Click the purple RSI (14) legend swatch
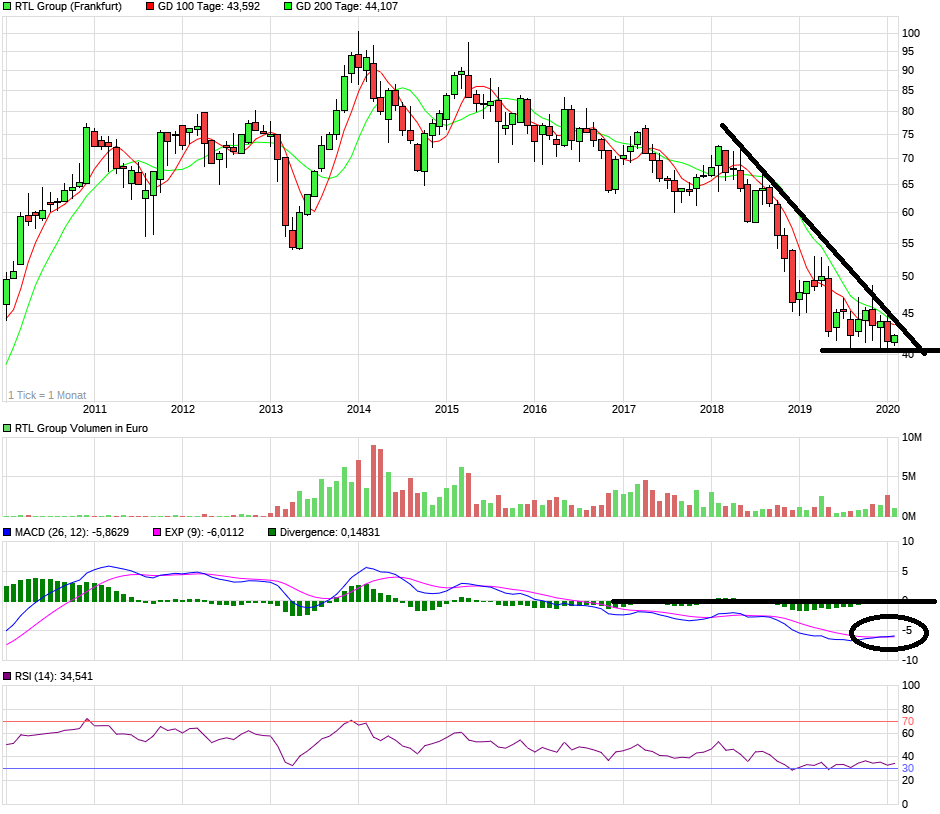940x814 pixels. tap(8, 677)
